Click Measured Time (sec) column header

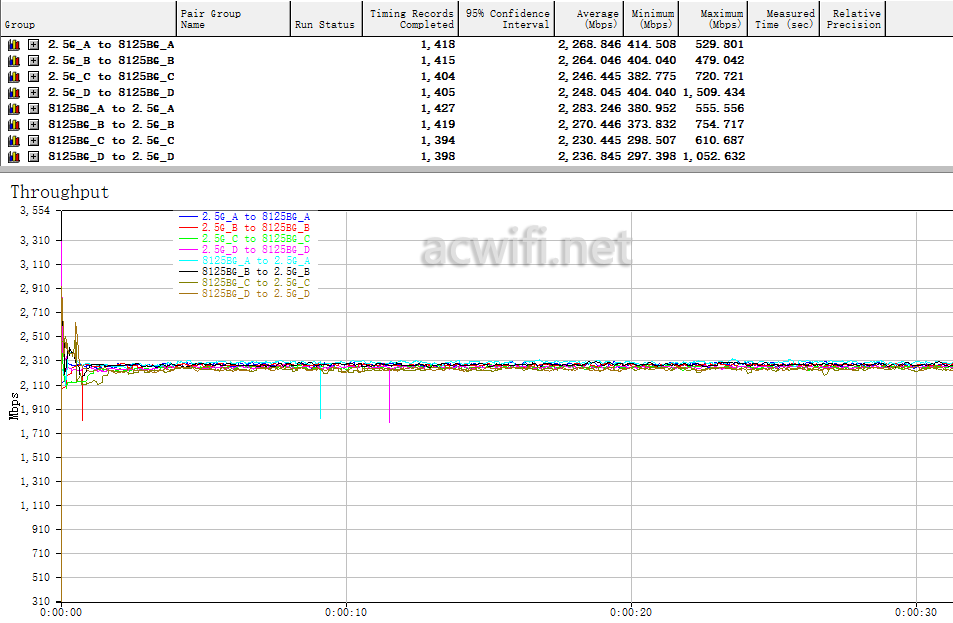click(783, 19)
